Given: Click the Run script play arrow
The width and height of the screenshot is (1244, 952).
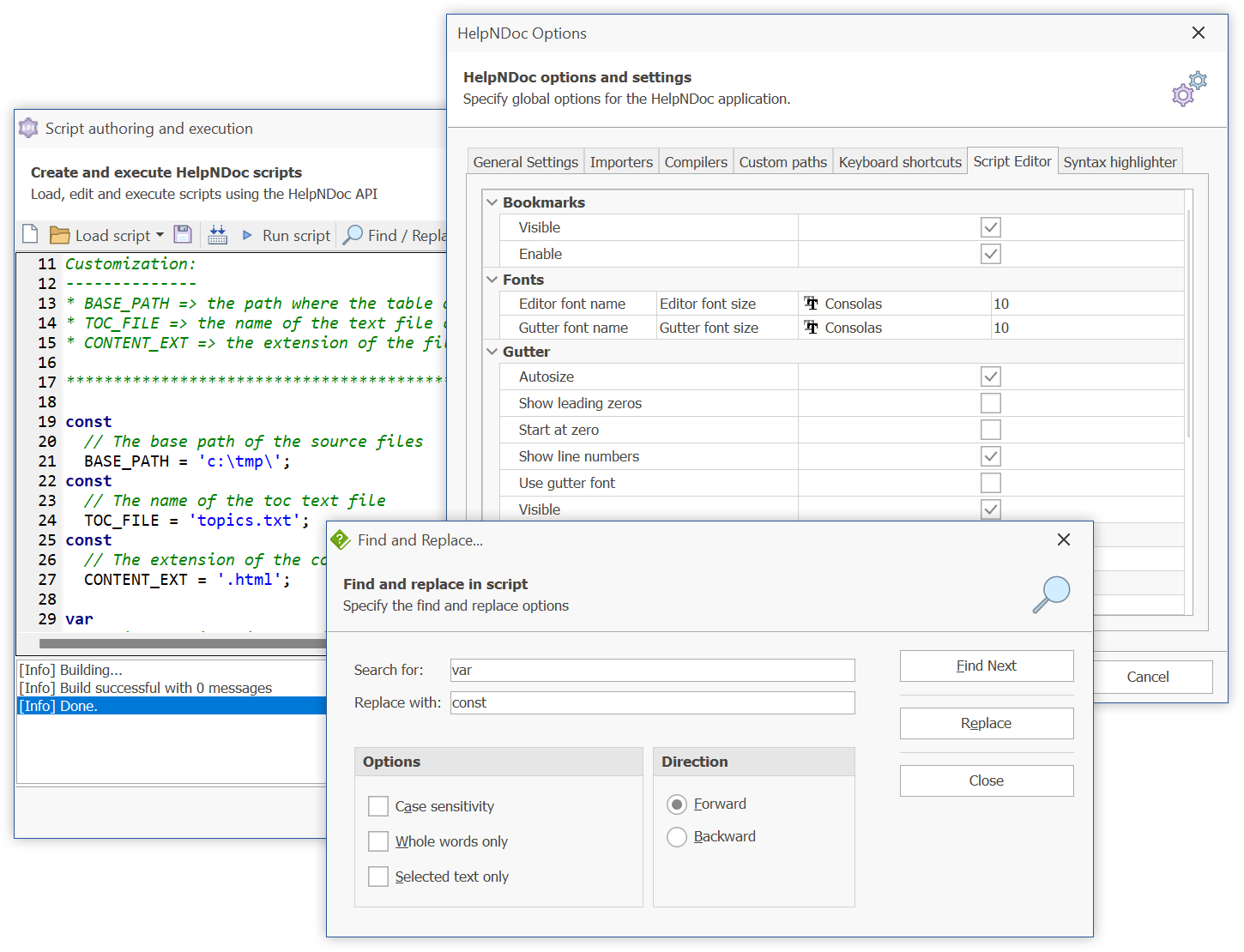Looking at the screenshot, I should (x=247, y=235).
